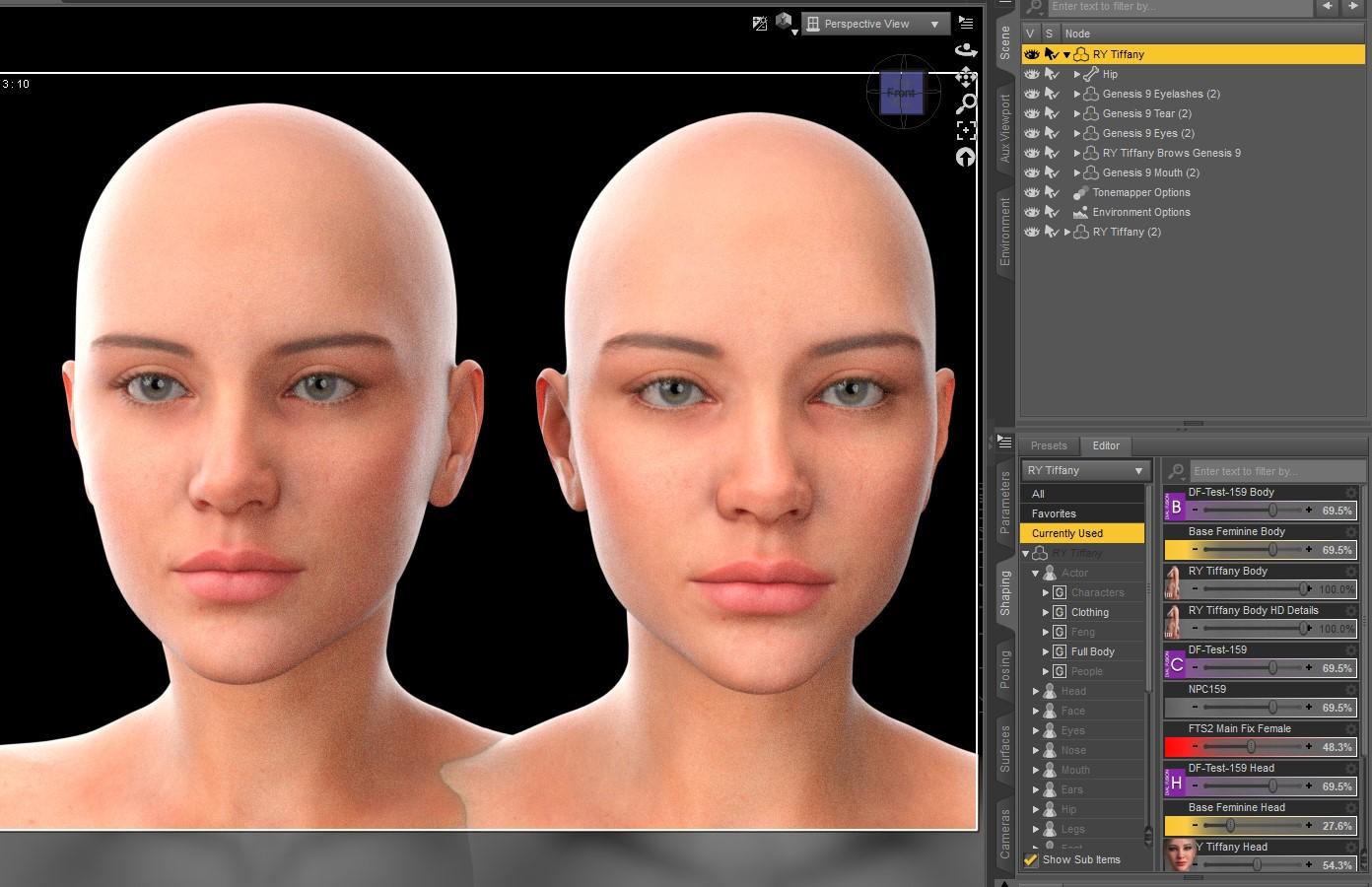Click the gear icon for NPC159 slider
Viewport: 1372px width, 887px height.
(1351, 689)
